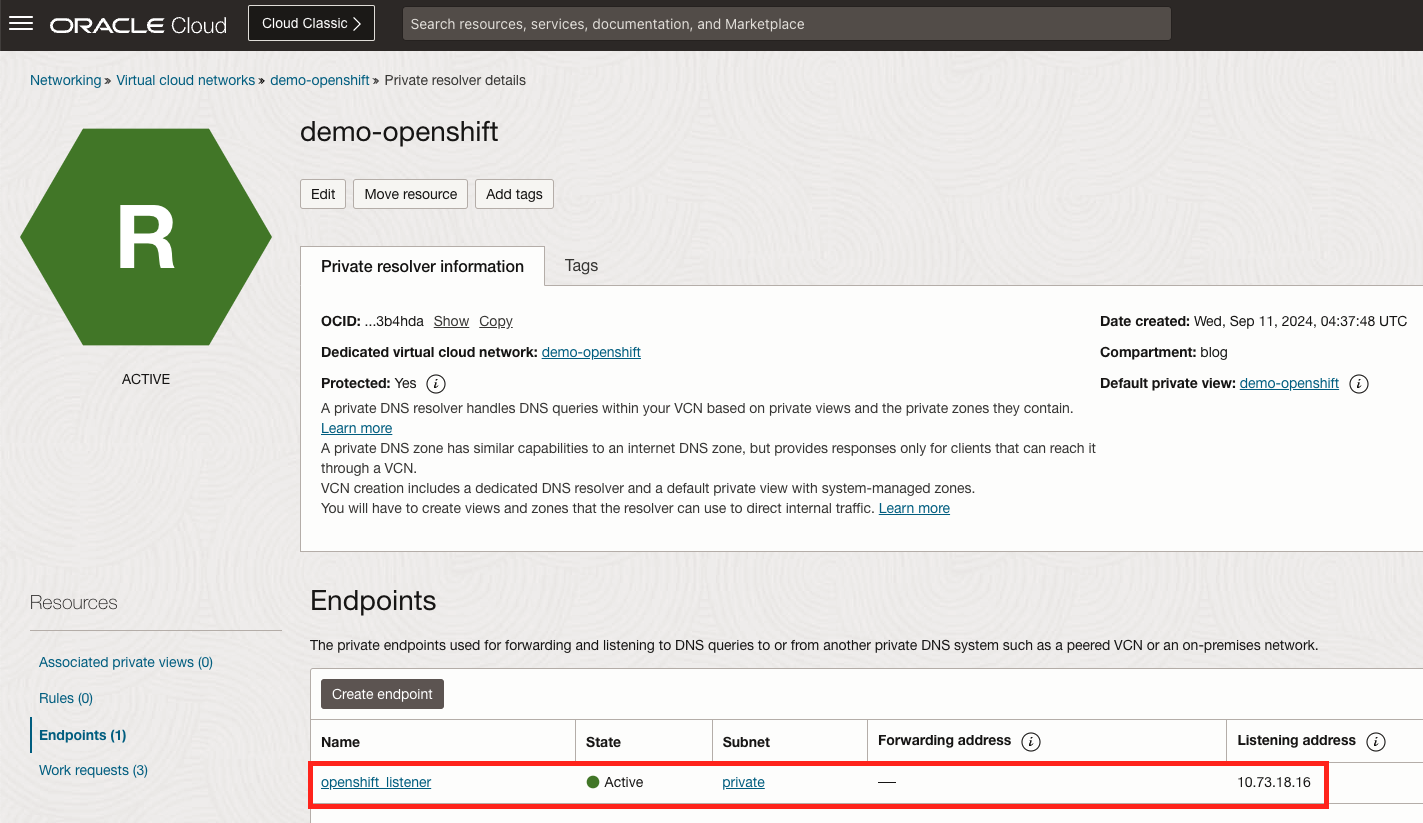Copy the OCID to clipboard
Image resolution: width=1423 pixels, height=823 pixels.
(x=496, y=321)
